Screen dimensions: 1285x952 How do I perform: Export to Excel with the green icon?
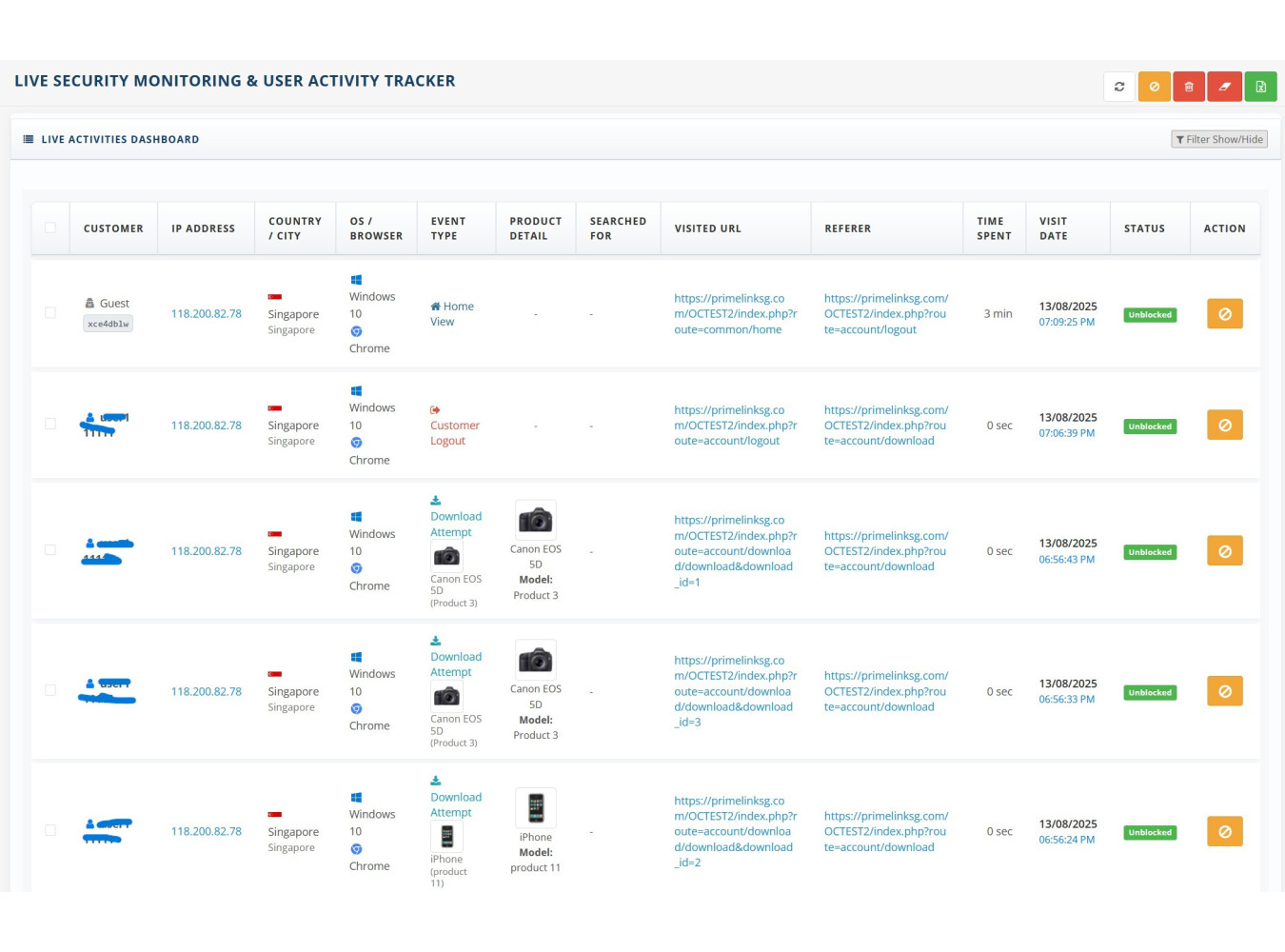coord(1260,87)
